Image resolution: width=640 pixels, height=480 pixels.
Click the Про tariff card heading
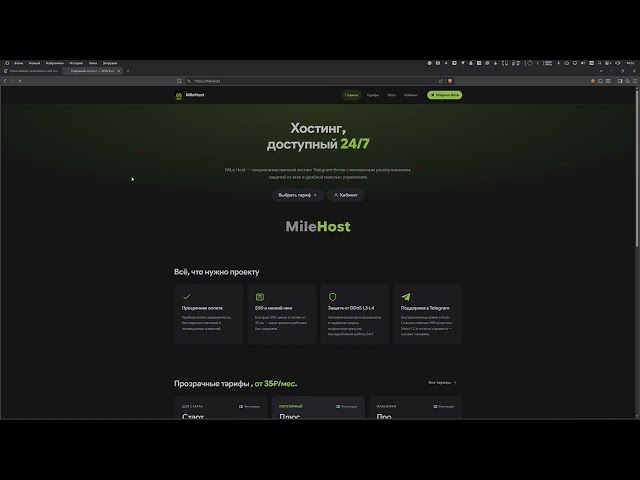click(384, 416)
